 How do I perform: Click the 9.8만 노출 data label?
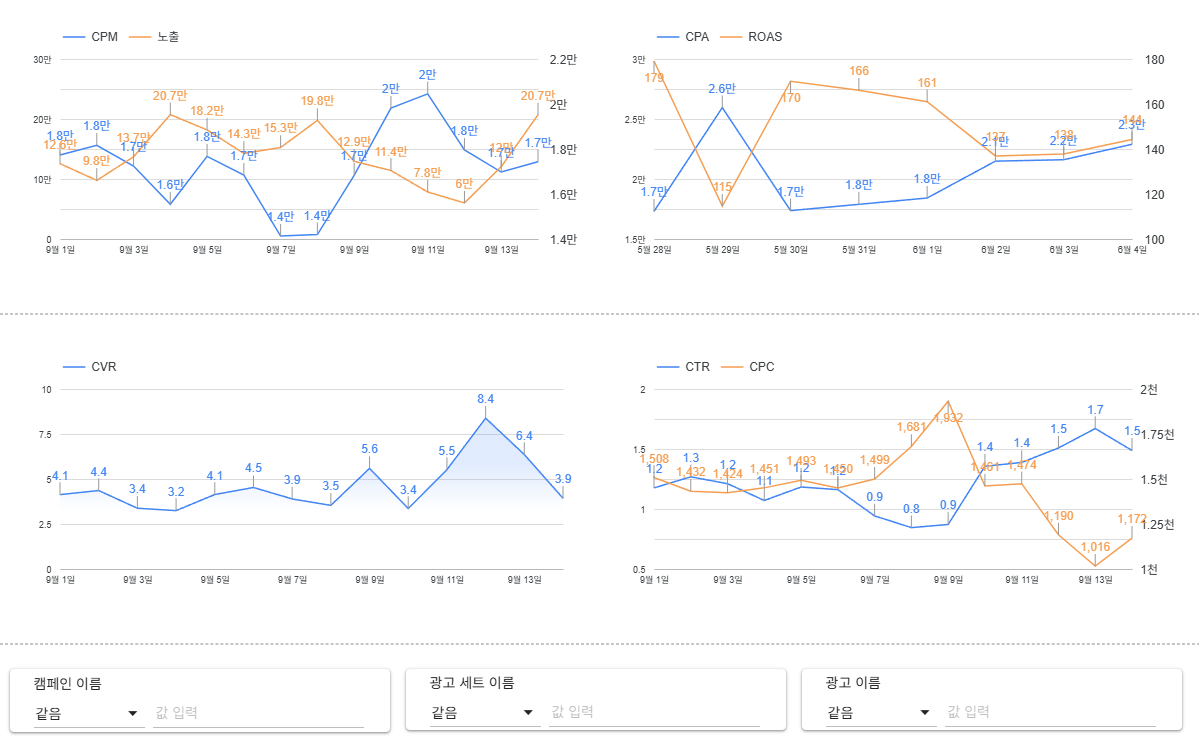(96, 161)
